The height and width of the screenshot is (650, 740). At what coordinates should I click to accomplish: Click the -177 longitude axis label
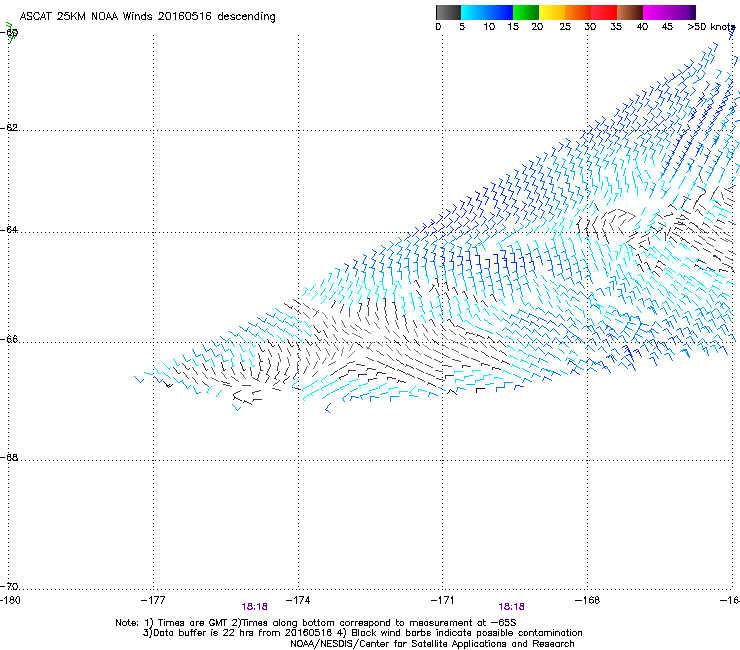(x=153, y=600)
